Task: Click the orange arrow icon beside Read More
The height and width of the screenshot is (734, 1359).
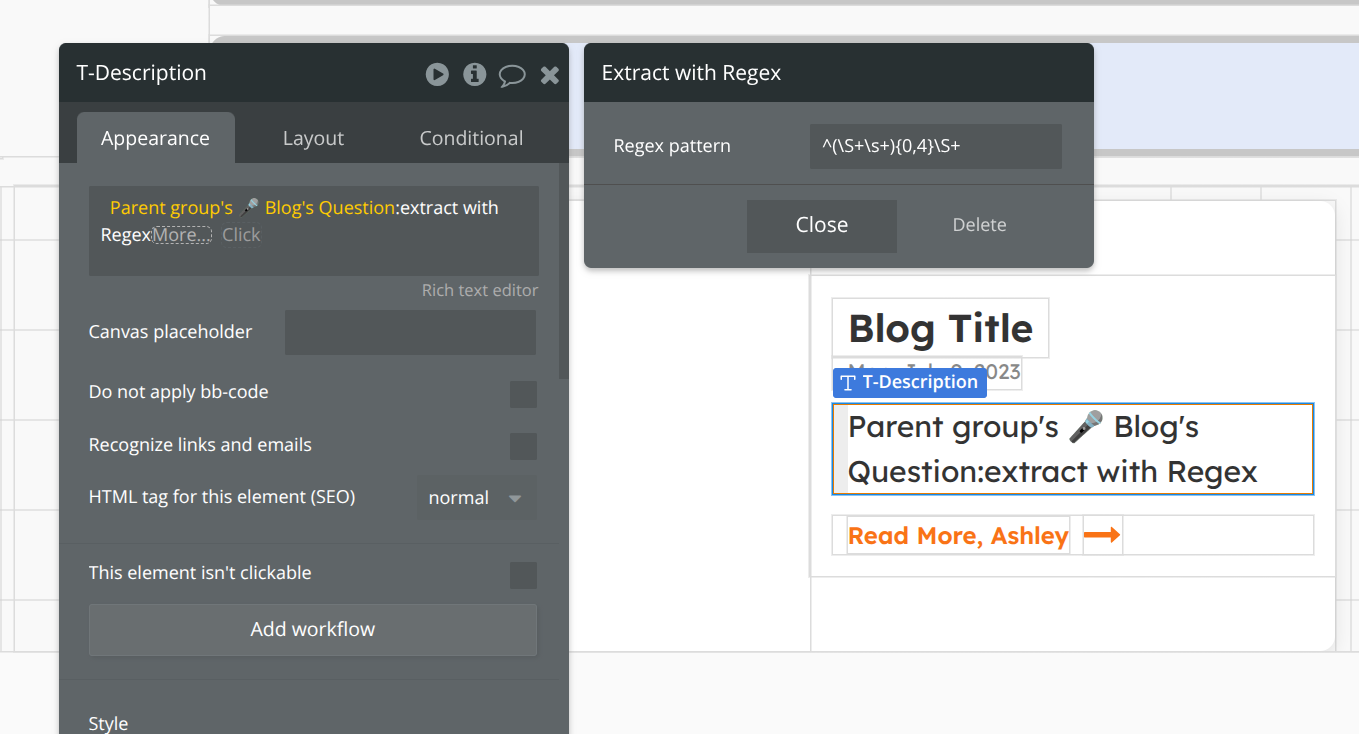Action: click(x=1102, y=535)
